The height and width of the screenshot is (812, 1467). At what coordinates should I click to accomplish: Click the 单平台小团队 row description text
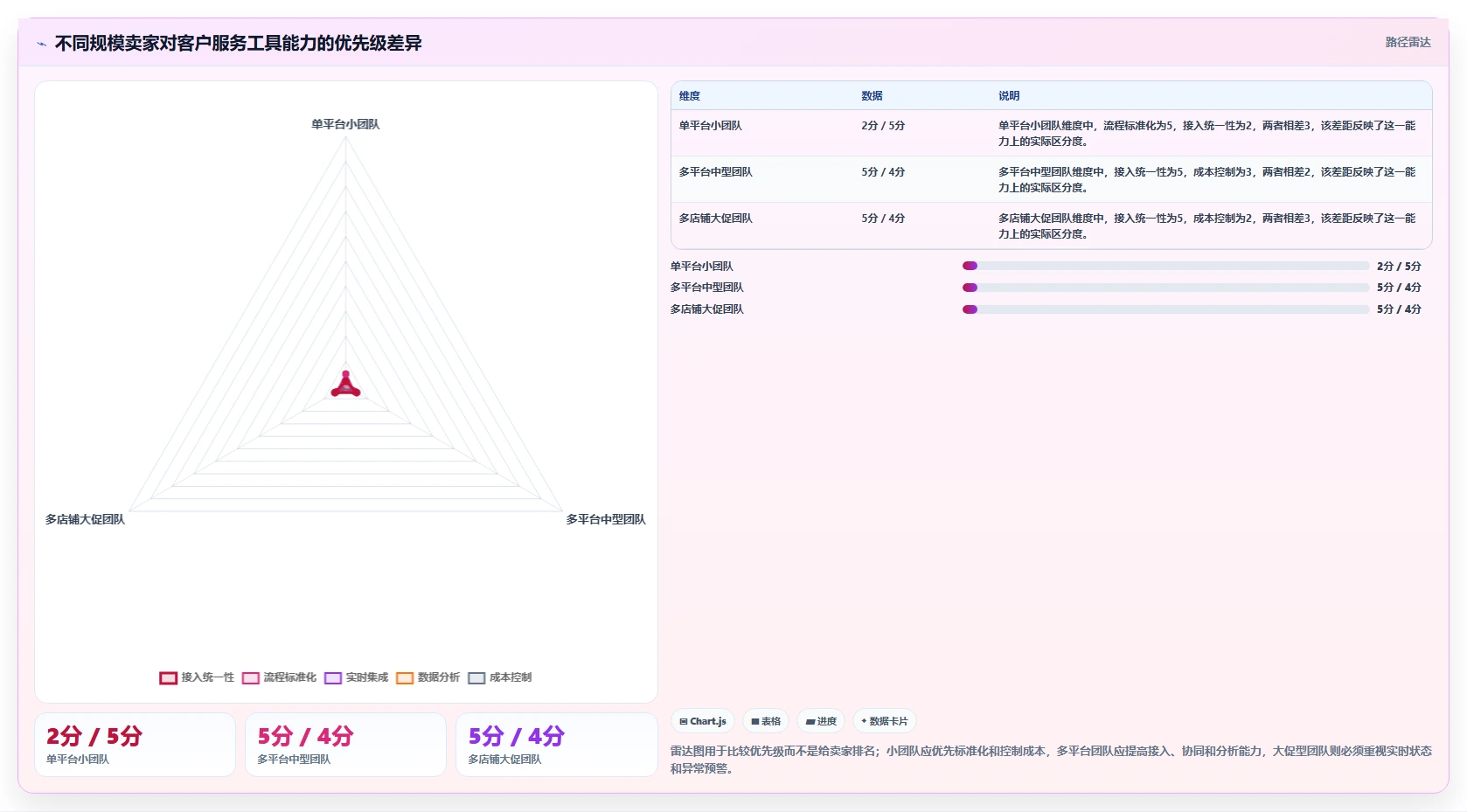tap(1206, 134)
